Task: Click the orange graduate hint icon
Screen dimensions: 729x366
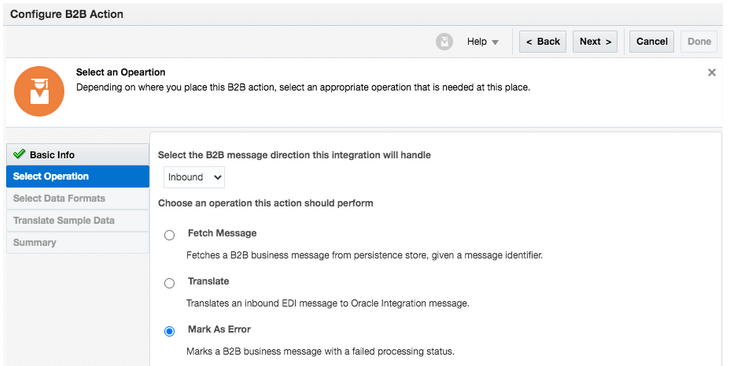Action: (x=39, y=91)
